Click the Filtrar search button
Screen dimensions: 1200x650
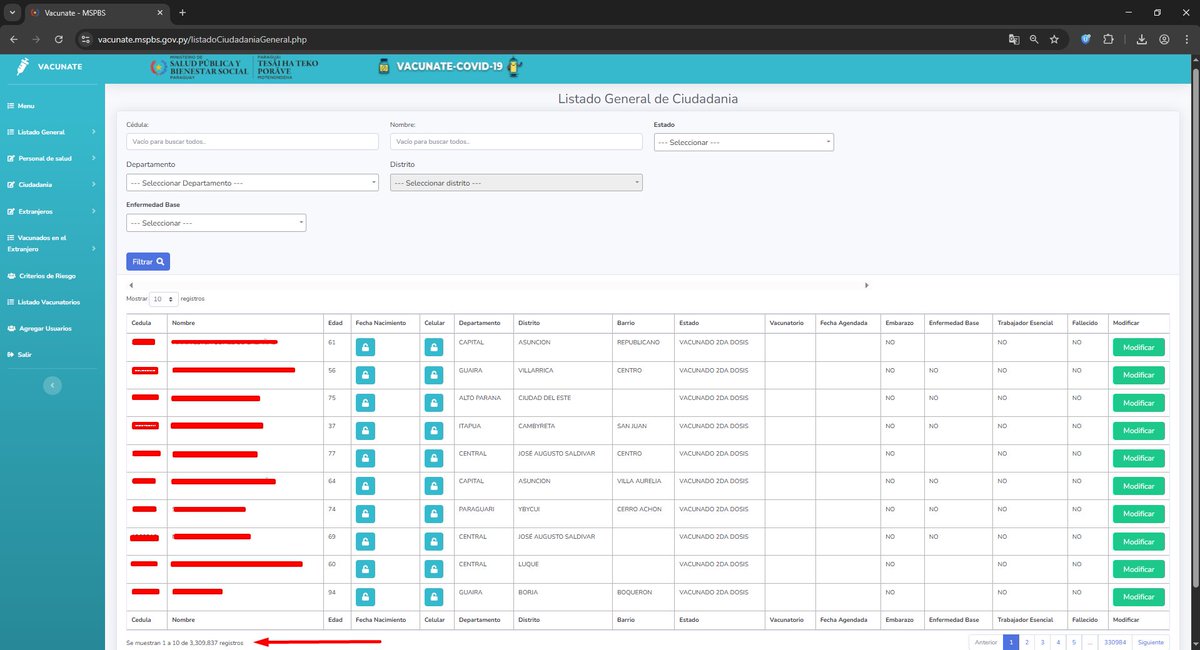[x=148, y=261]
